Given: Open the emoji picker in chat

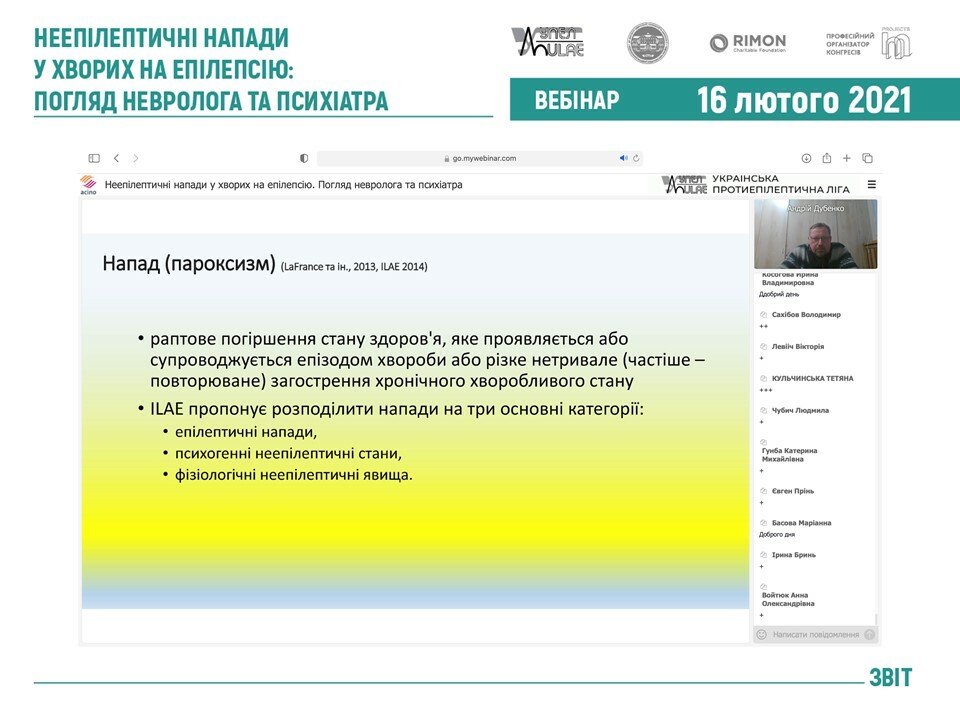Looking at the screenshot, I should point(762,635).
